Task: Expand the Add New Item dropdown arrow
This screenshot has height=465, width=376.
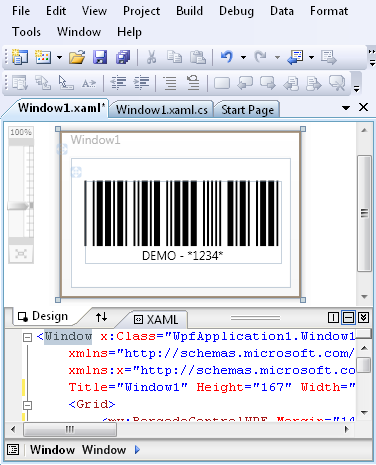Action: click(x=59, y=57)
